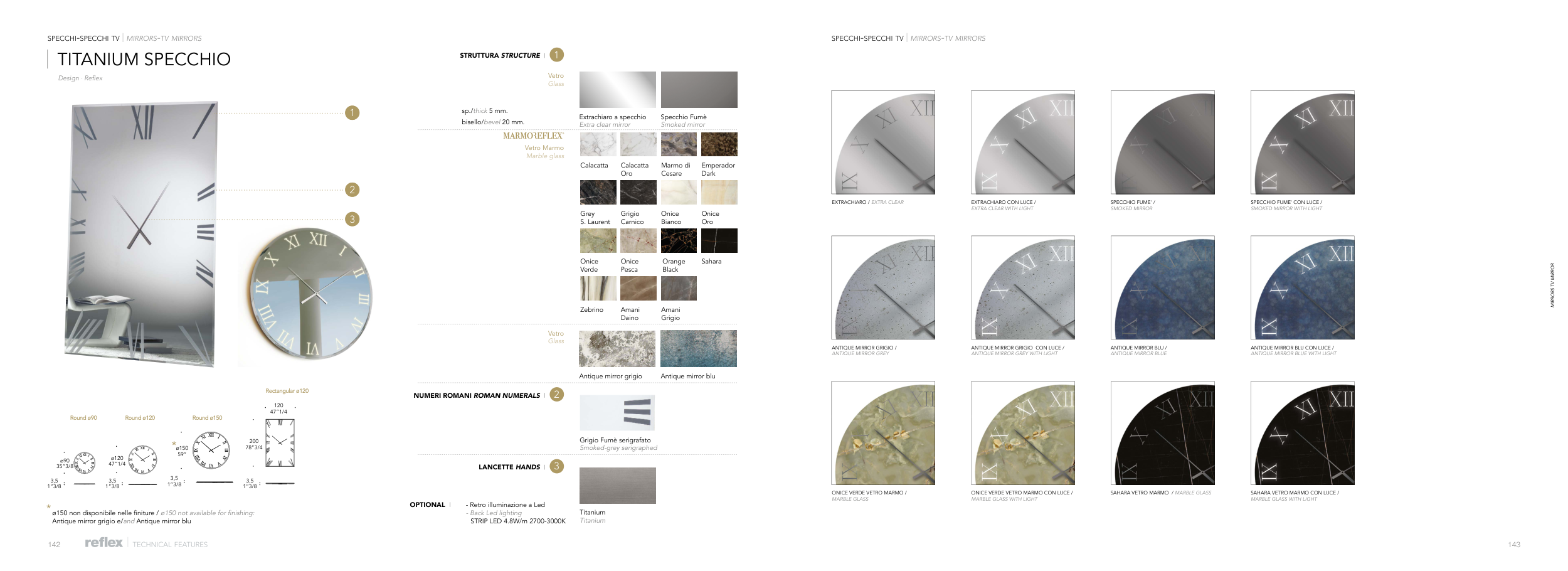The image size is (1568, 571).
Task: Click badge 2 beside NUMERI ROMANI heading
Action: click(556, 395)
